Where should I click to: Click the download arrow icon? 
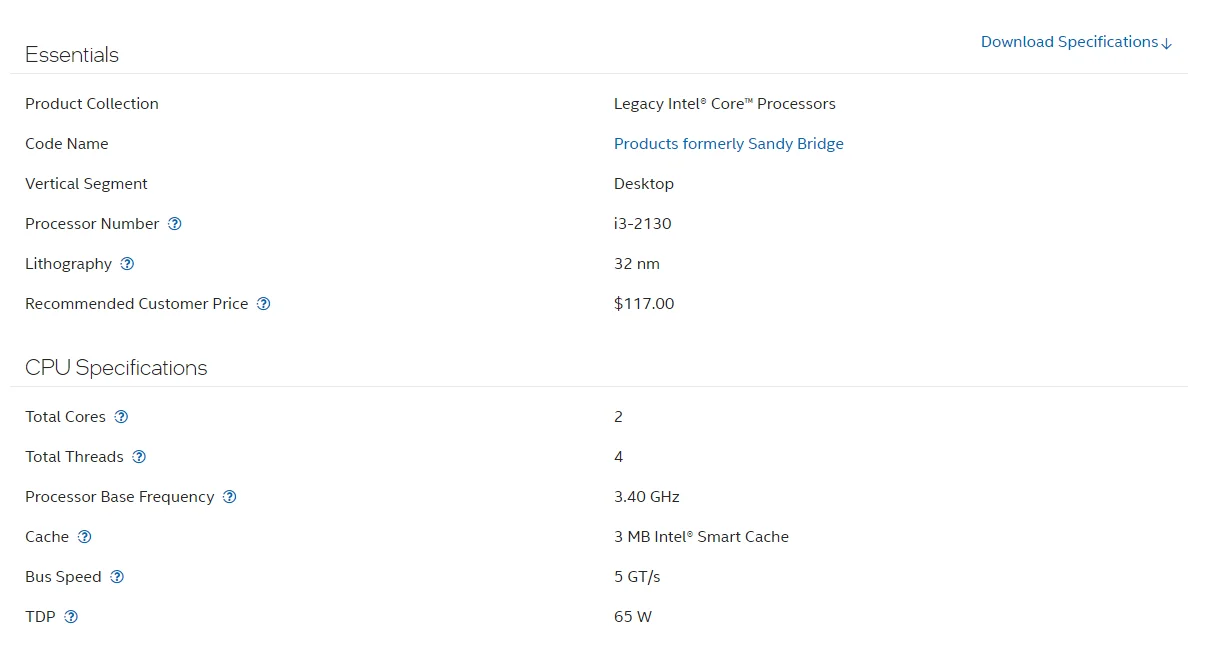click(1167, 43)
